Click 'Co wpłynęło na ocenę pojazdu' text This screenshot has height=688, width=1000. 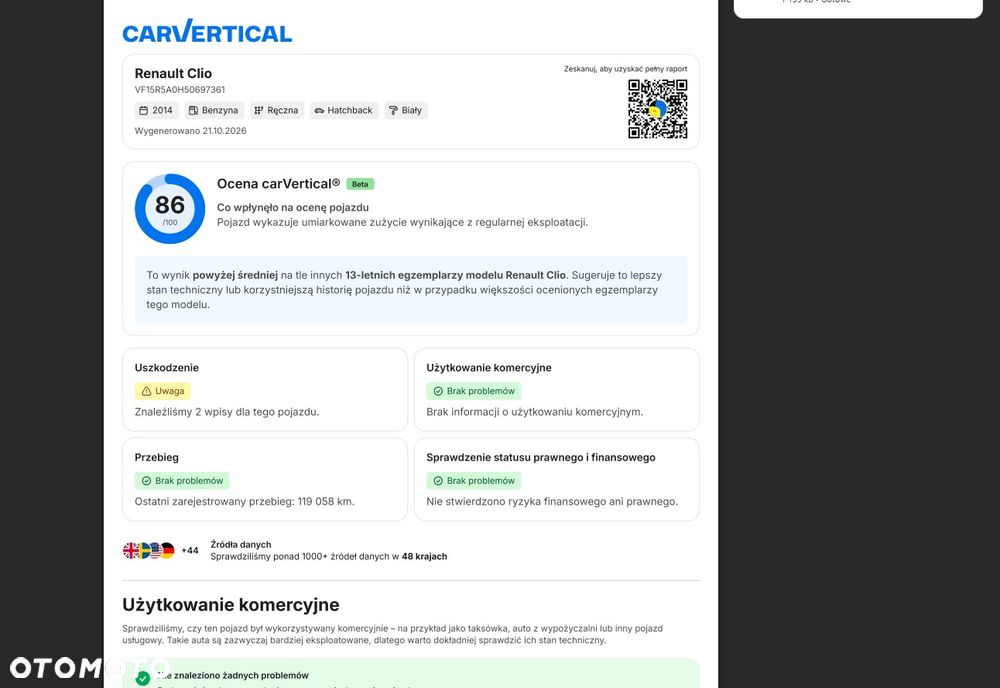pos(293,207)
